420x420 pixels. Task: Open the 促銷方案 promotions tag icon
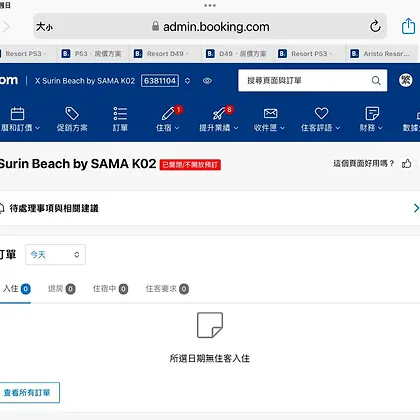72,114
